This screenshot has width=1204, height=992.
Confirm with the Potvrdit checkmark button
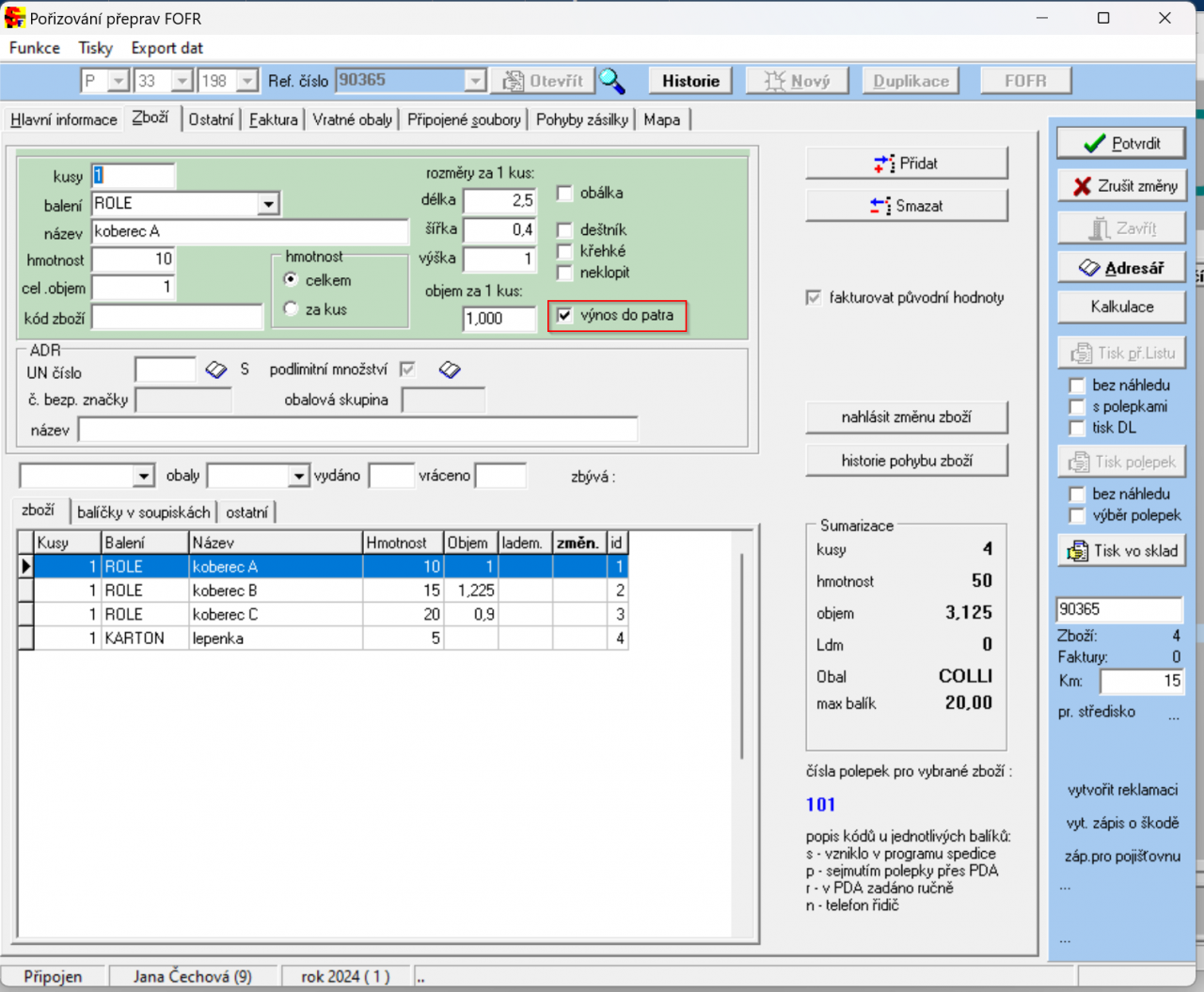pyautogui.click(x=1121, y=144)
